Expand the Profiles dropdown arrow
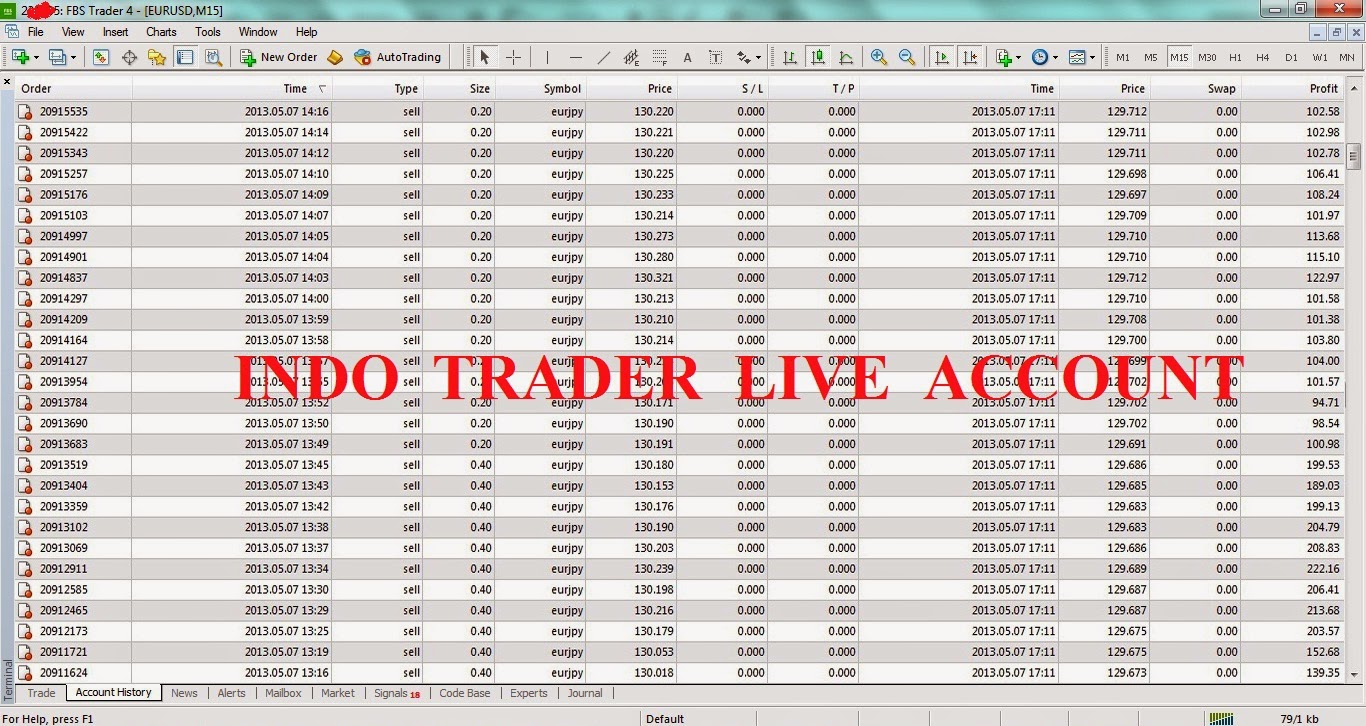Image resolution: width=1366 pixels, height=726 pixels. tap(73, 58)
